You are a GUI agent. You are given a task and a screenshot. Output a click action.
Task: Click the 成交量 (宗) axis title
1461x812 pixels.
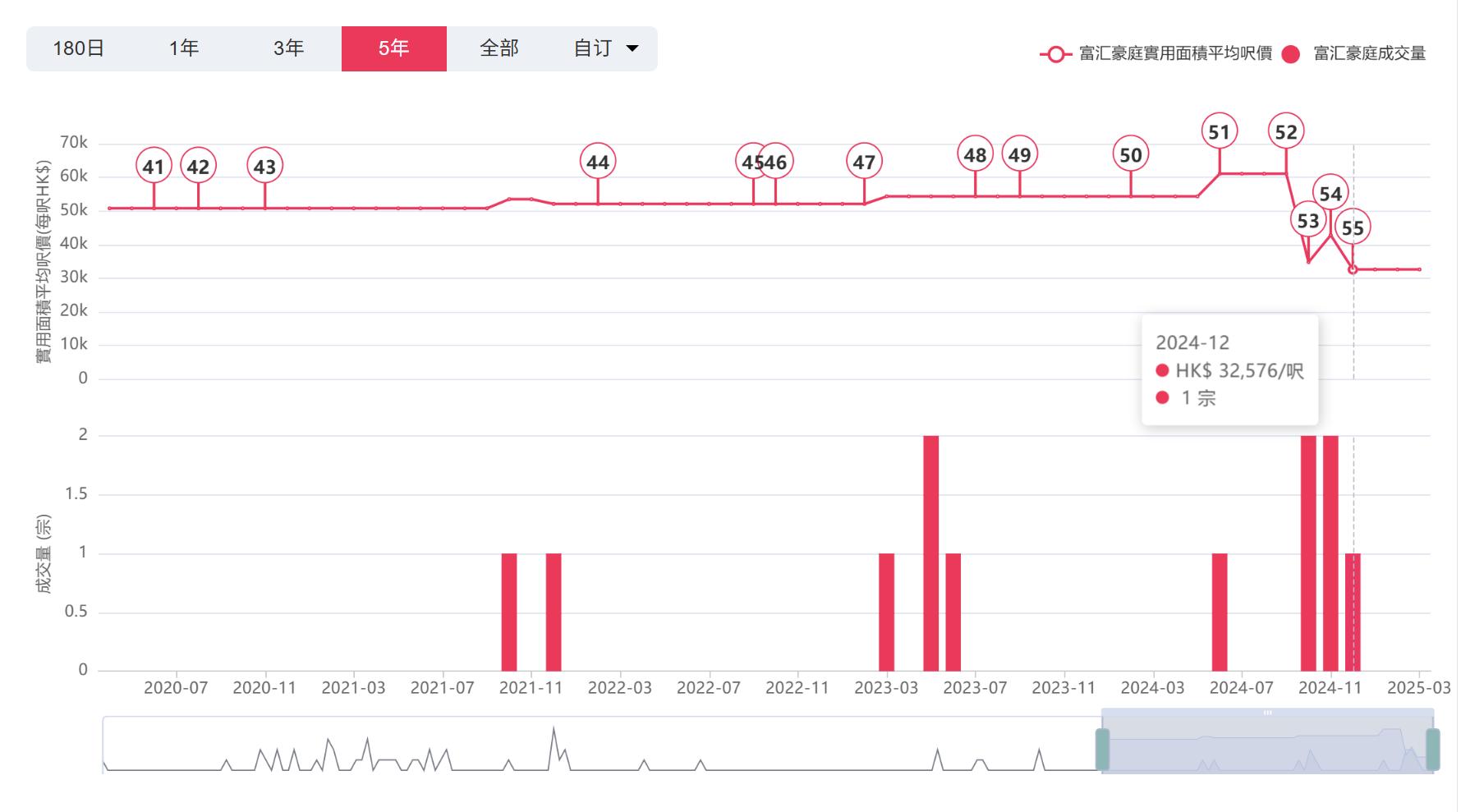coord(44,553)
